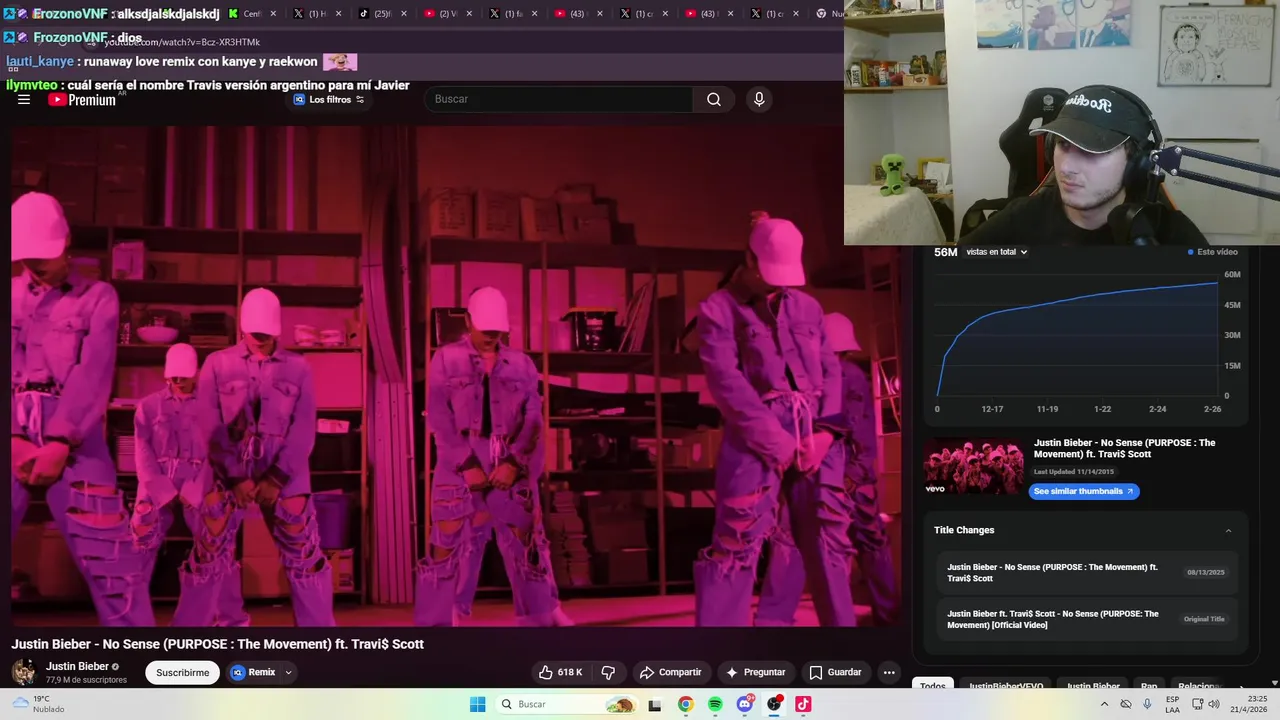The image size is (1280, 720).
Task: Click microphone icon in system tray
Action: (1147, 704)
